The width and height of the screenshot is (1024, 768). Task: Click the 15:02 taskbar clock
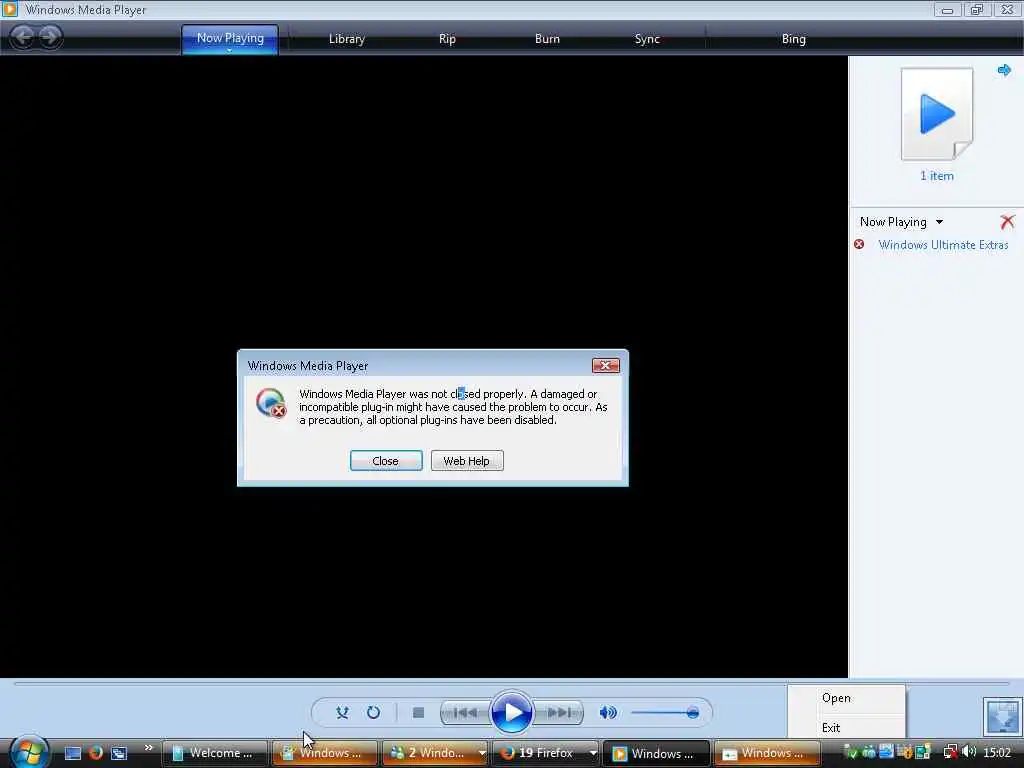click(997, 752)
